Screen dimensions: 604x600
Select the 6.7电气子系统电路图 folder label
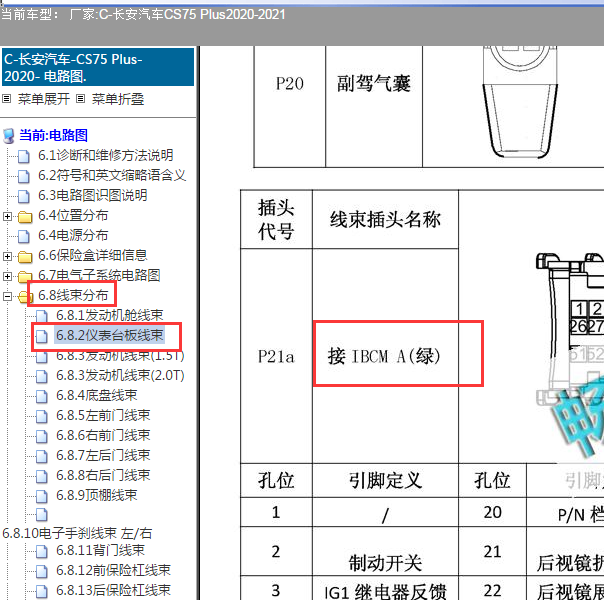pyautogui.click(x=99, y=275)
